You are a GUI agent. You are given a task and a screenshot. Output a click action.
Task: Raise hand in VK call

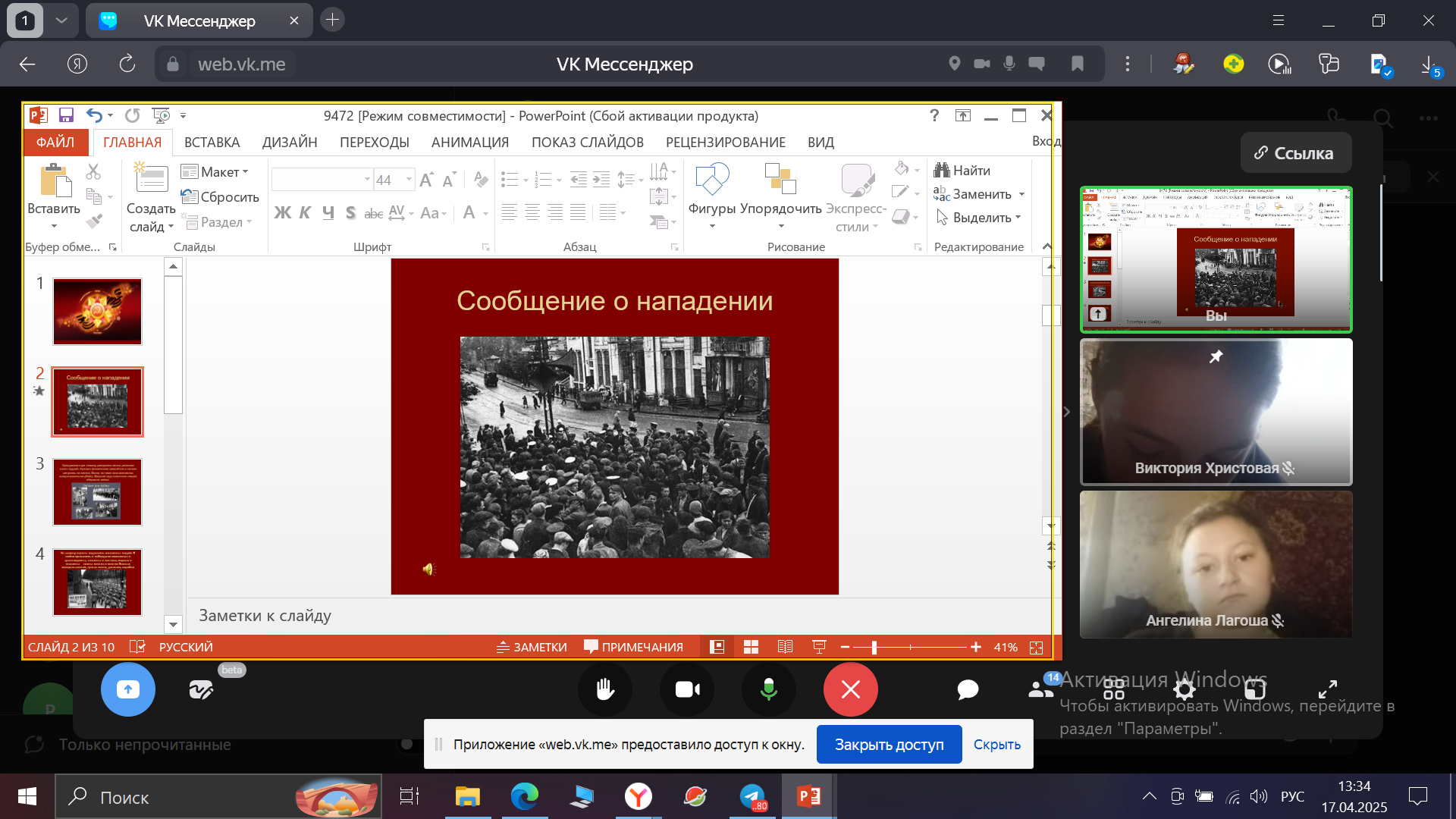tap(605, 689)
